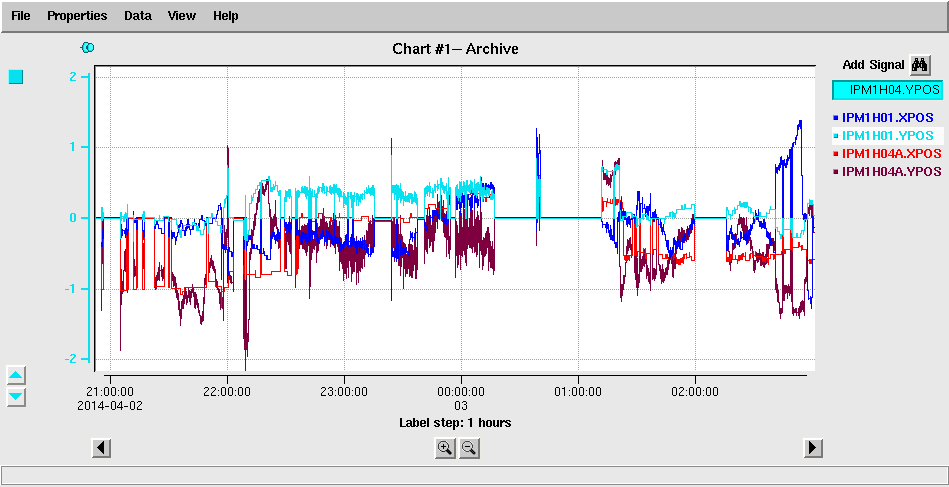Click the red color marker beside IPM1H04A.XPOS

836,153
